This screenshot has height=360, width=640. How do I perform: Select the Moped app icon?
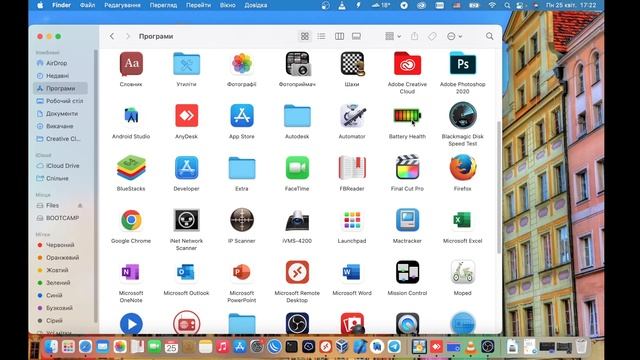coord(462,272)
